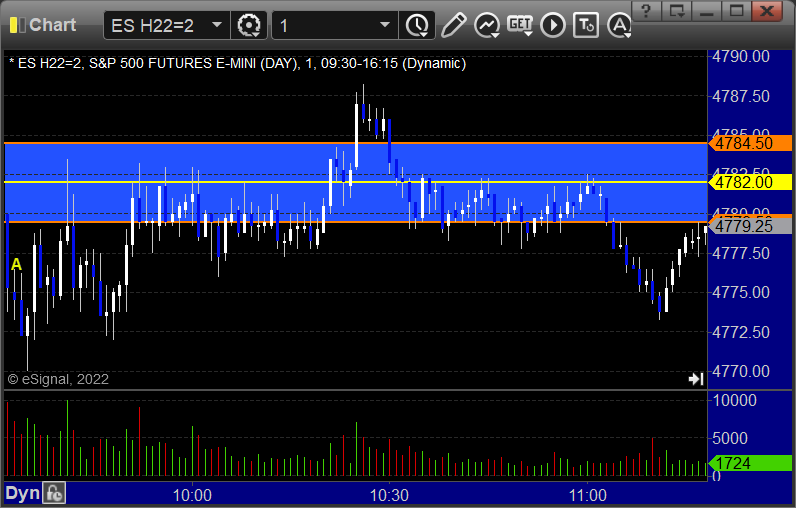Click the 4775.00 price axis label

click(741, 292)
